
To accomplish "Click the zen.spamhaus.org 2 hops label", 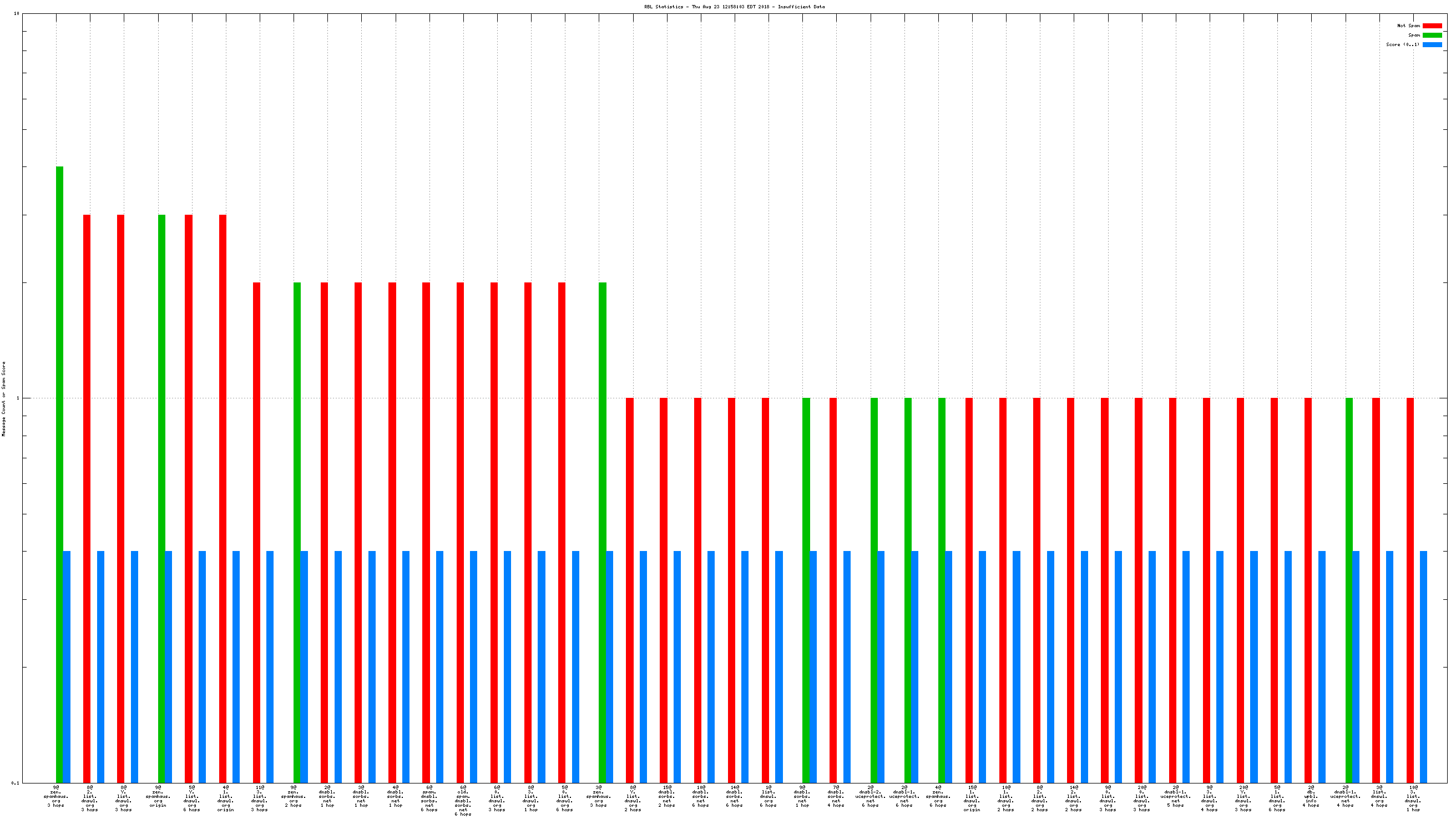I will (294, 796).
